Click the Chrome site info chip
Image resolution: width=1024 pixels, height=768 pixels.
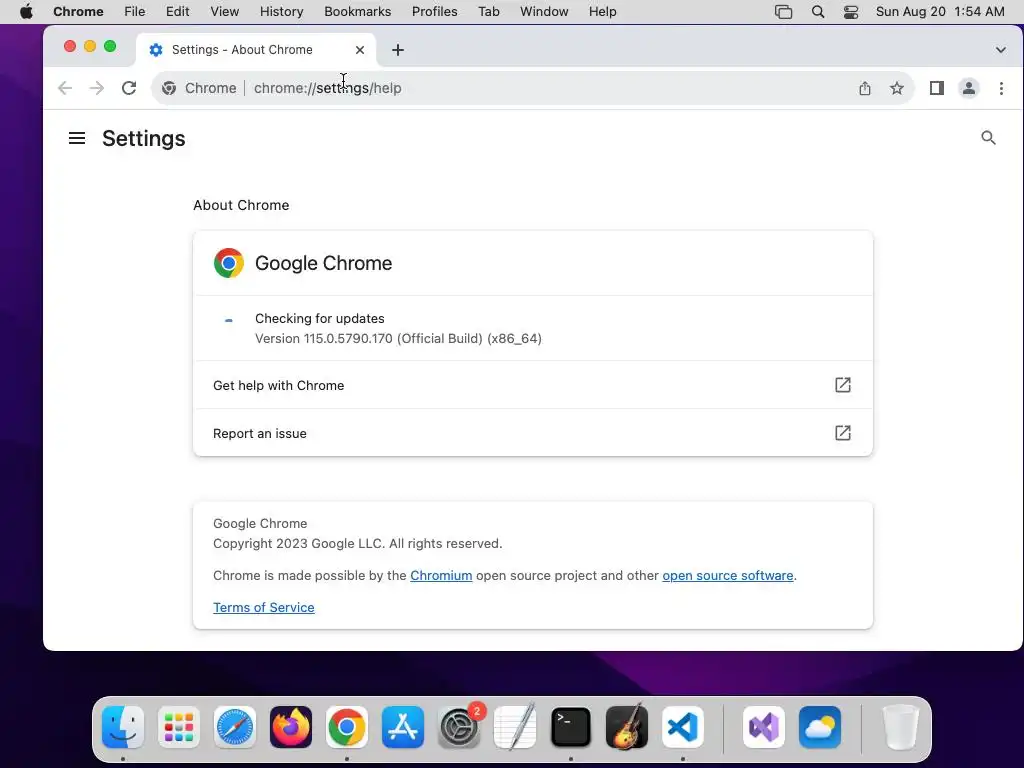199,88
